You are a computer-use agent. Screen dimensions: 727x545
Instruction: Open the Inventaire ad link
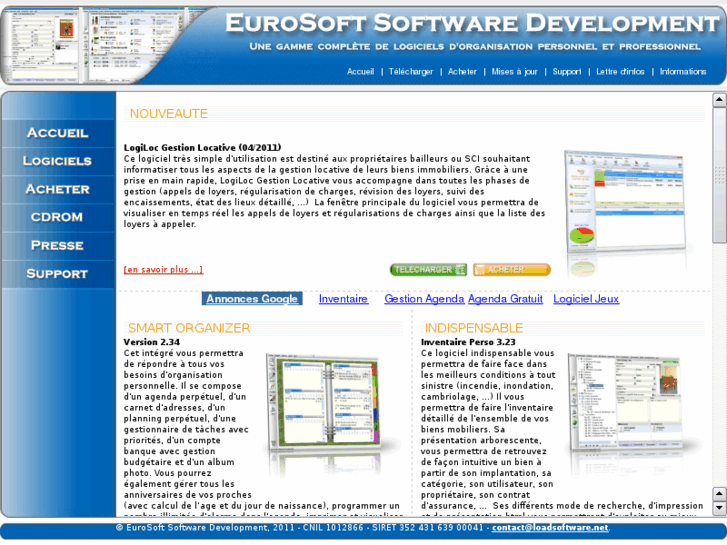[x=343, y=299]
